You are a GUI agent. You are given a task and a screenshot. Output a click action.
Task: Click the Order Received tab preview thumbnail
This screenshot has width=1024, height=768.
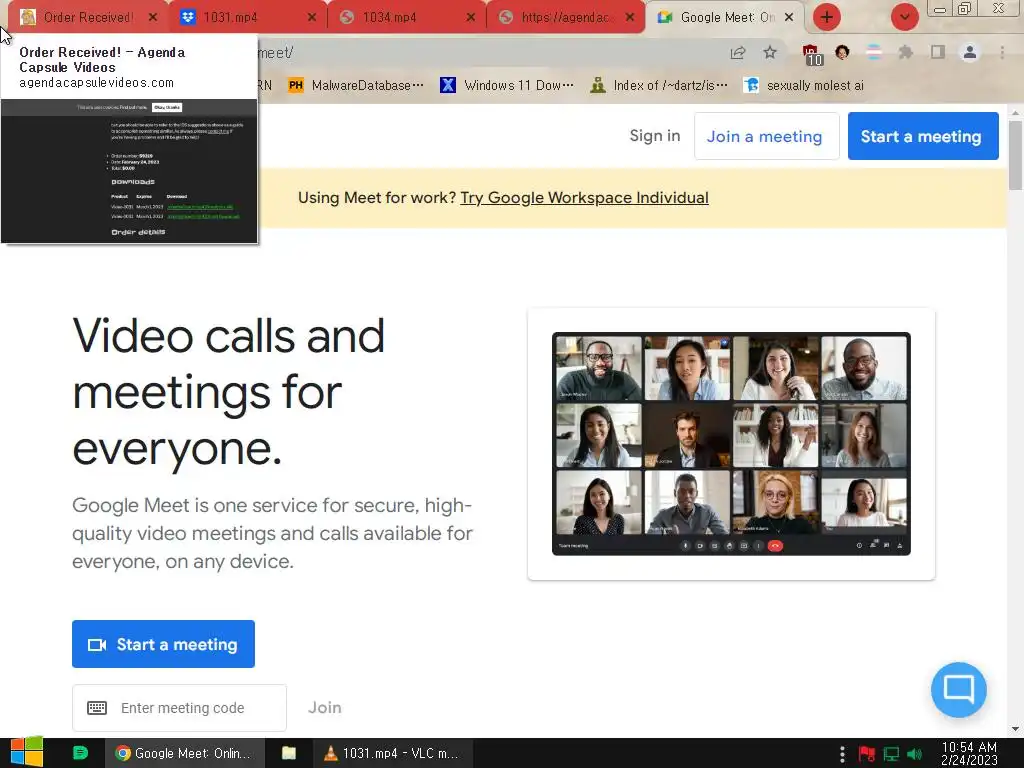click(x=129, y=171)
